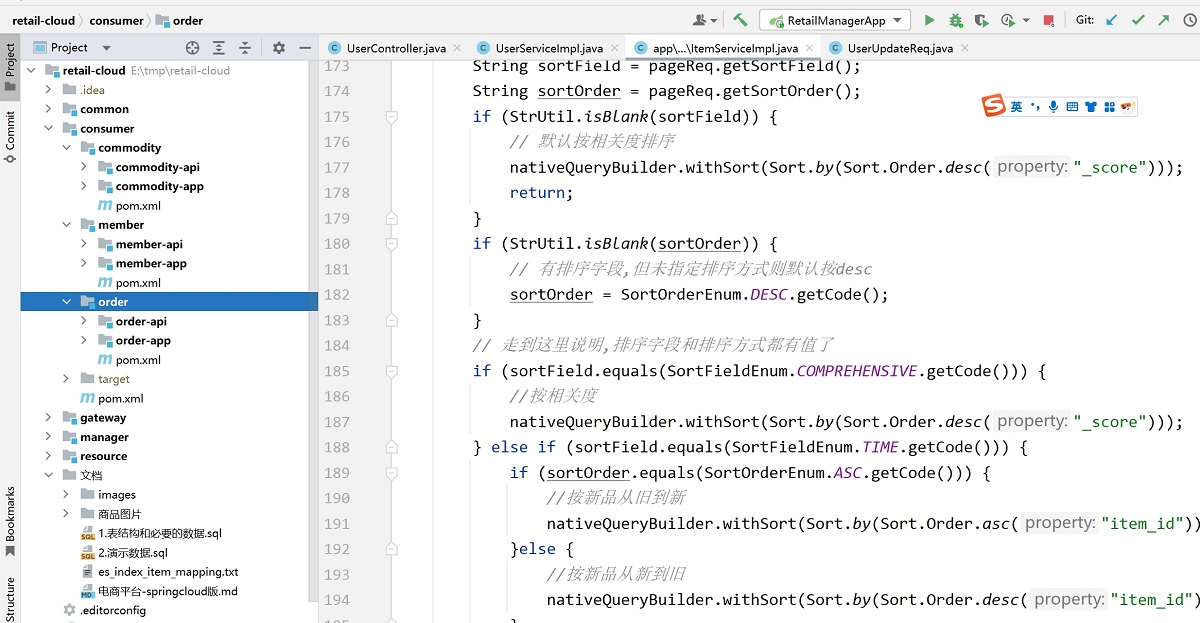
Task: Select the .editorconfig file
Action: (113, 611)
